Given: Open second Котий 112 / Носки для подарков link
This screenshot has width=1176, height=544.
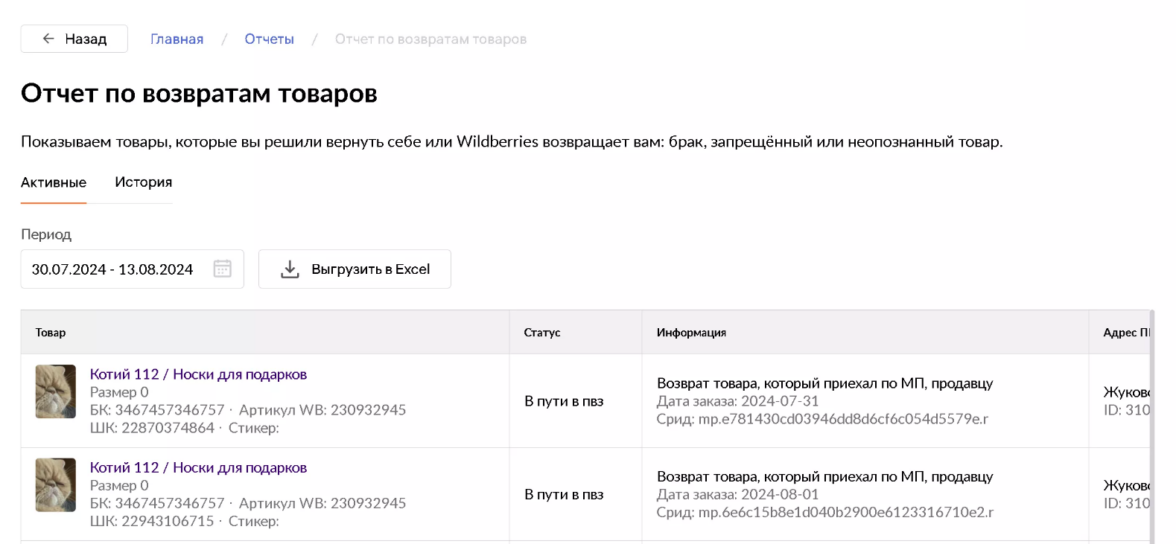Looking at the screenshot, I should point(198,468).
